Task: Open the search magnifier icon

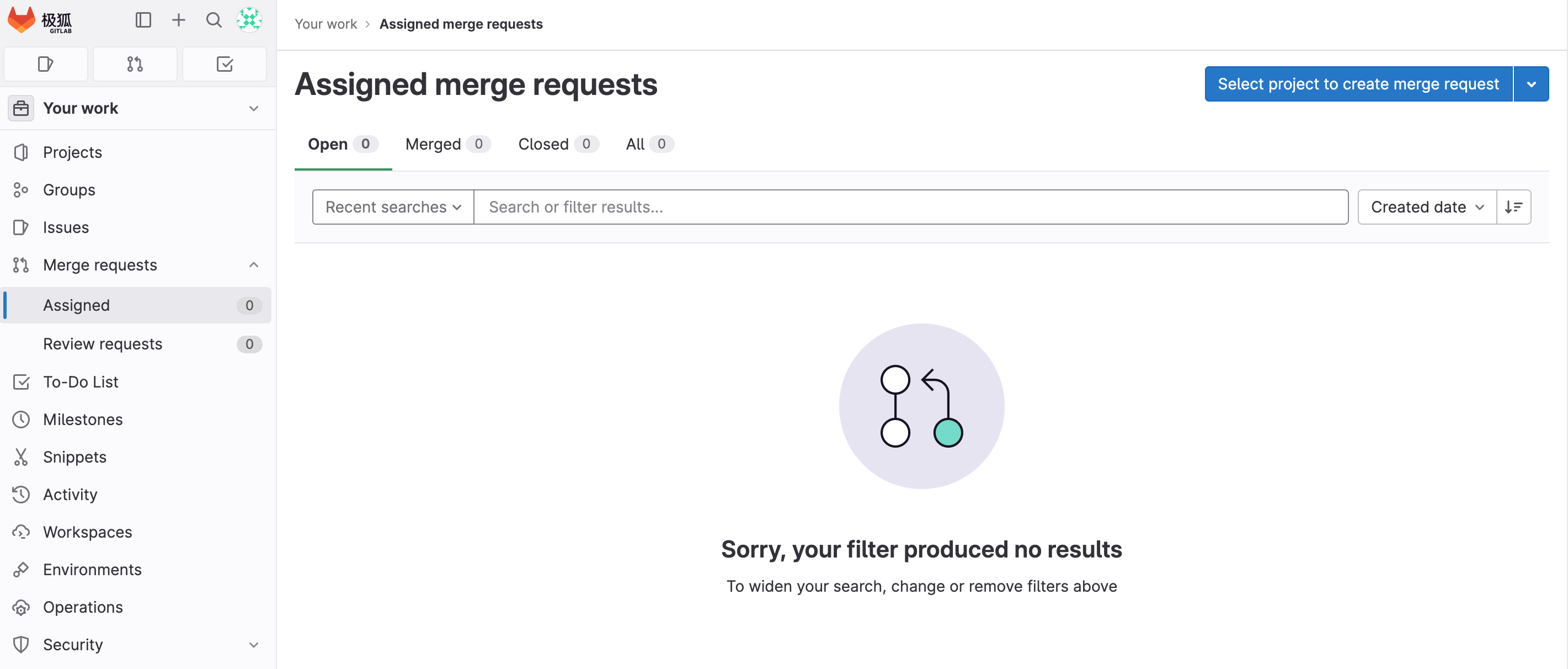Action: [214, 20]
